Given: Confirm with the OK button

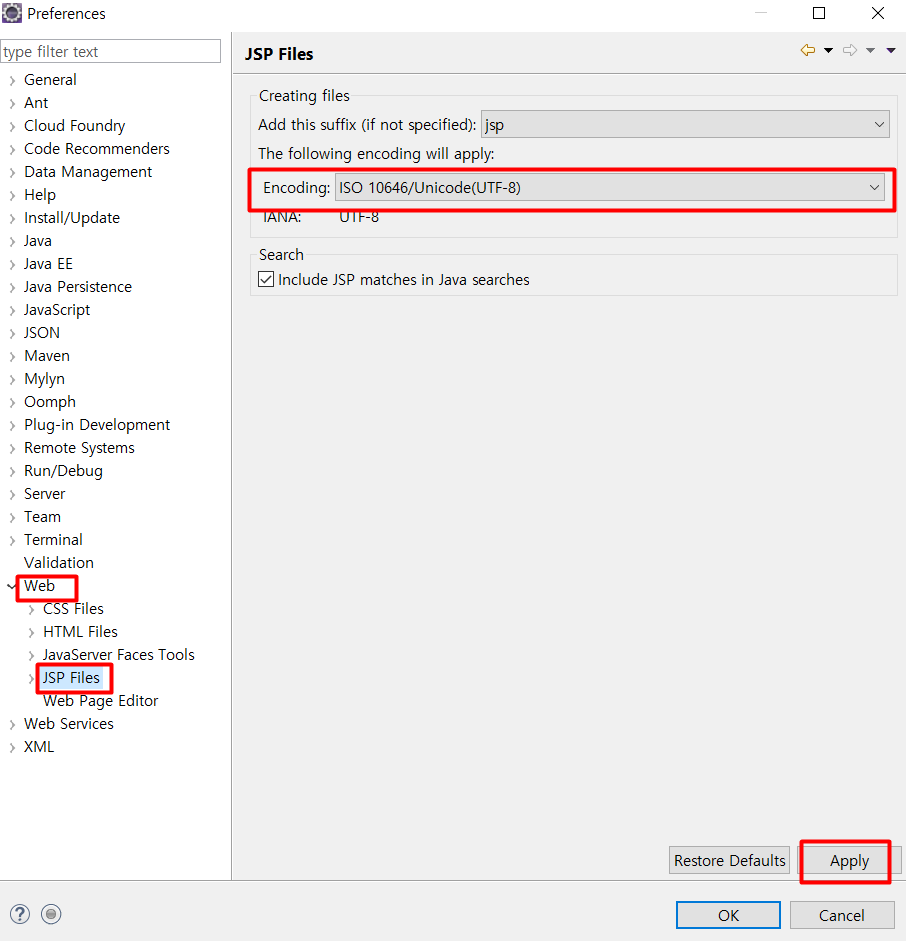Looking at the screenshot, I should 728,915.
